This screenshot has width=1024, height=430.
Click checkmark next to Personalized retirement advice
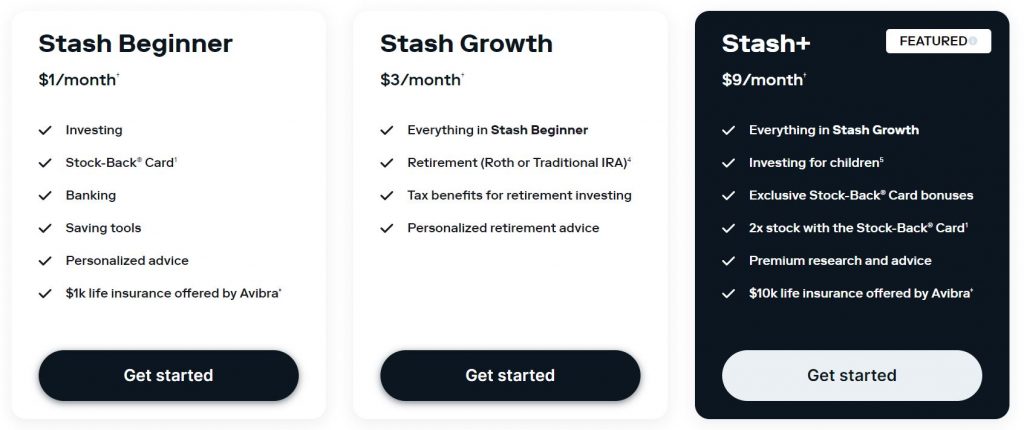(x=387, y=228)
